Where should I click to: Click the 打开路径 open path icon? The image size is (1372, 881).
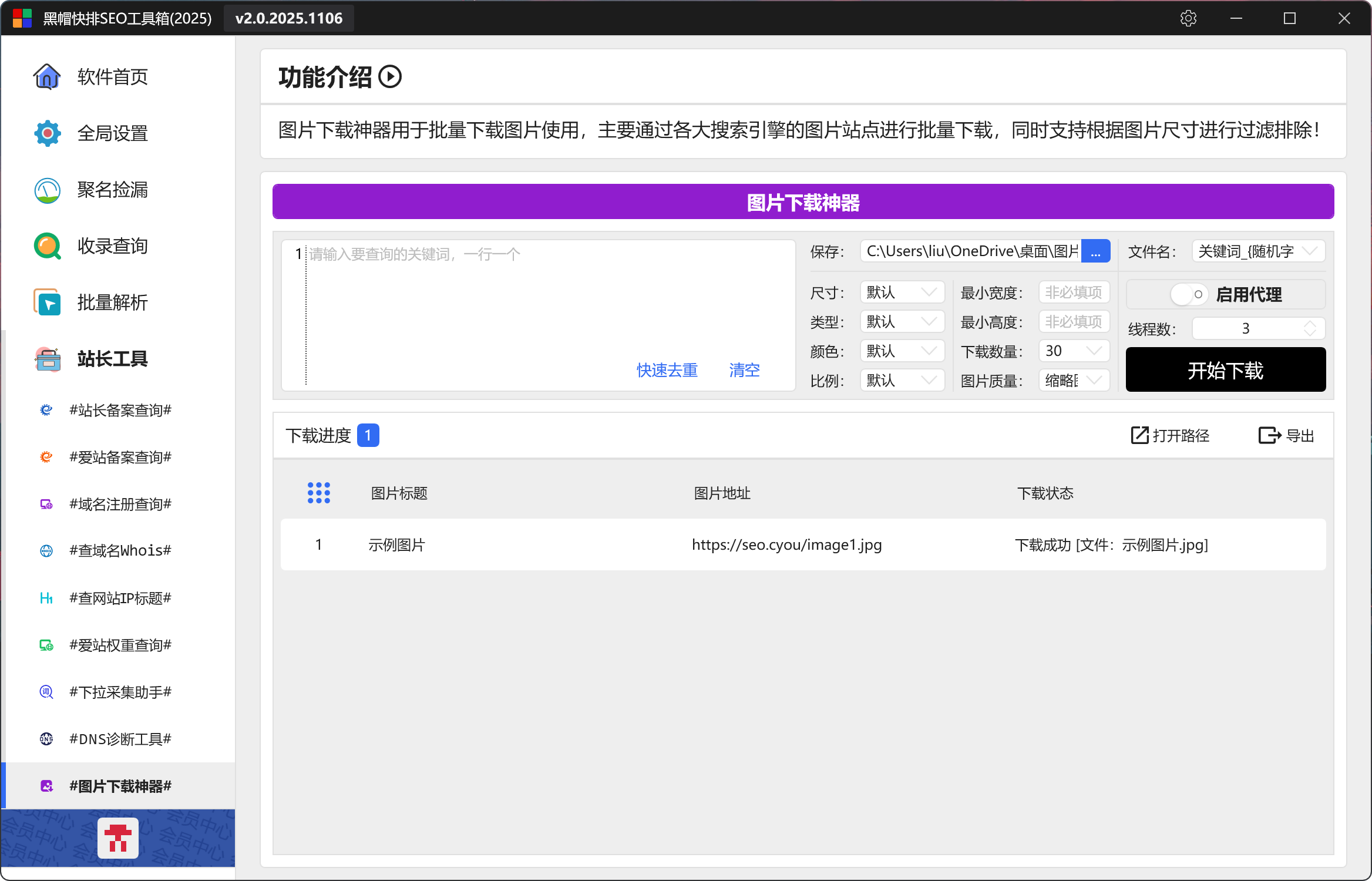point(1139,435)
